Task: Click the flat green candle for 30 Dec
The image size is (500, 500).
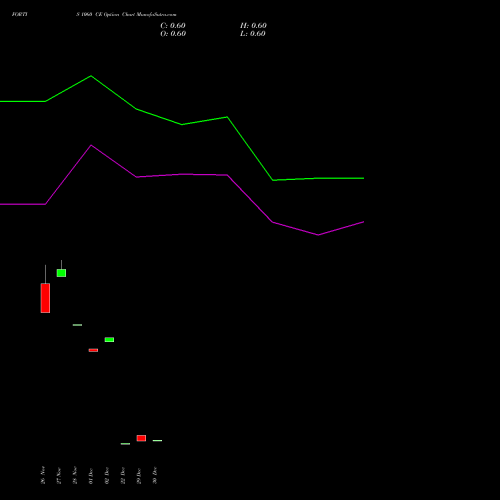Action: tap(157, 441)
